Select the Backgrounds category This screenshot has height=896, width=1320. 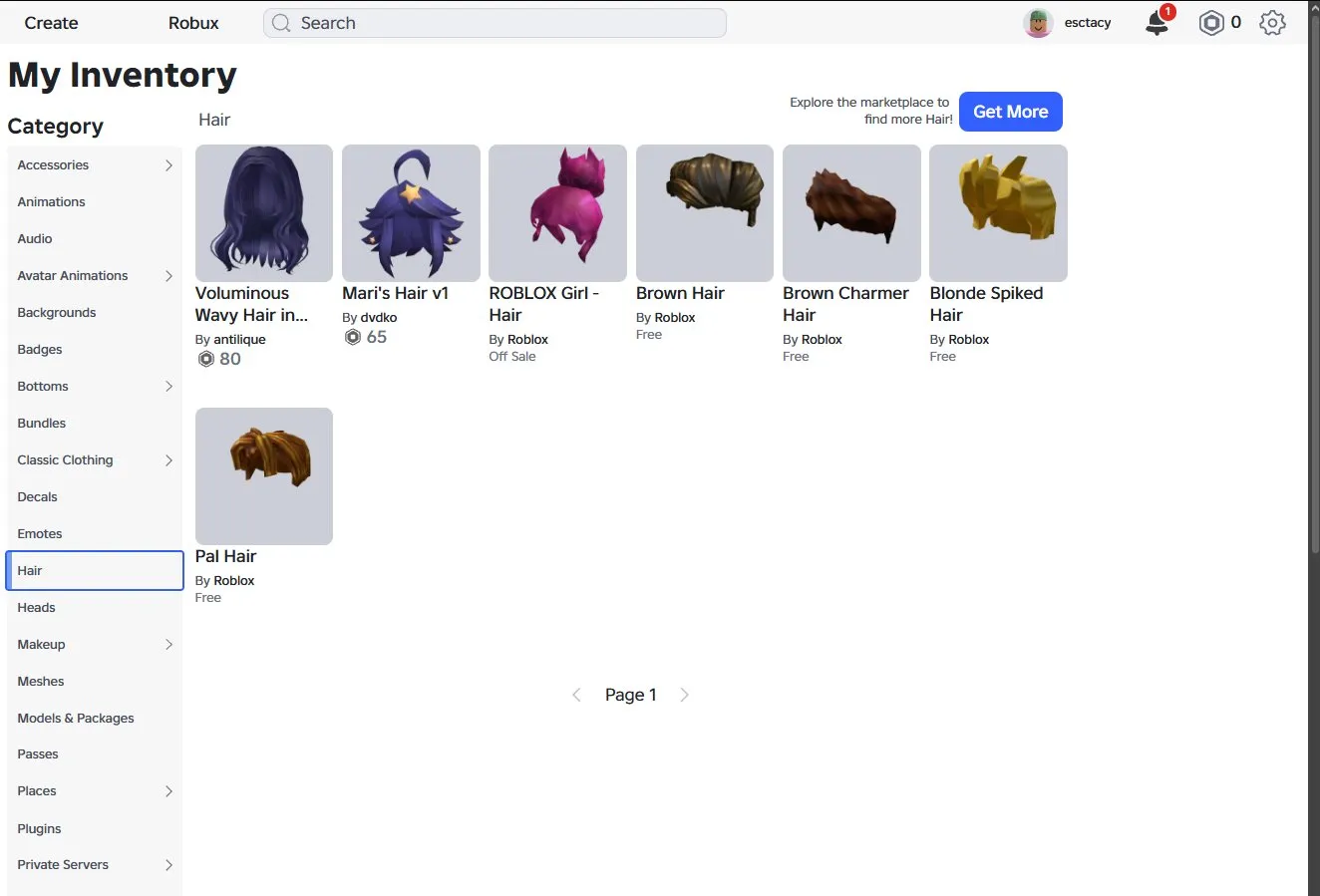click(95, 313)
